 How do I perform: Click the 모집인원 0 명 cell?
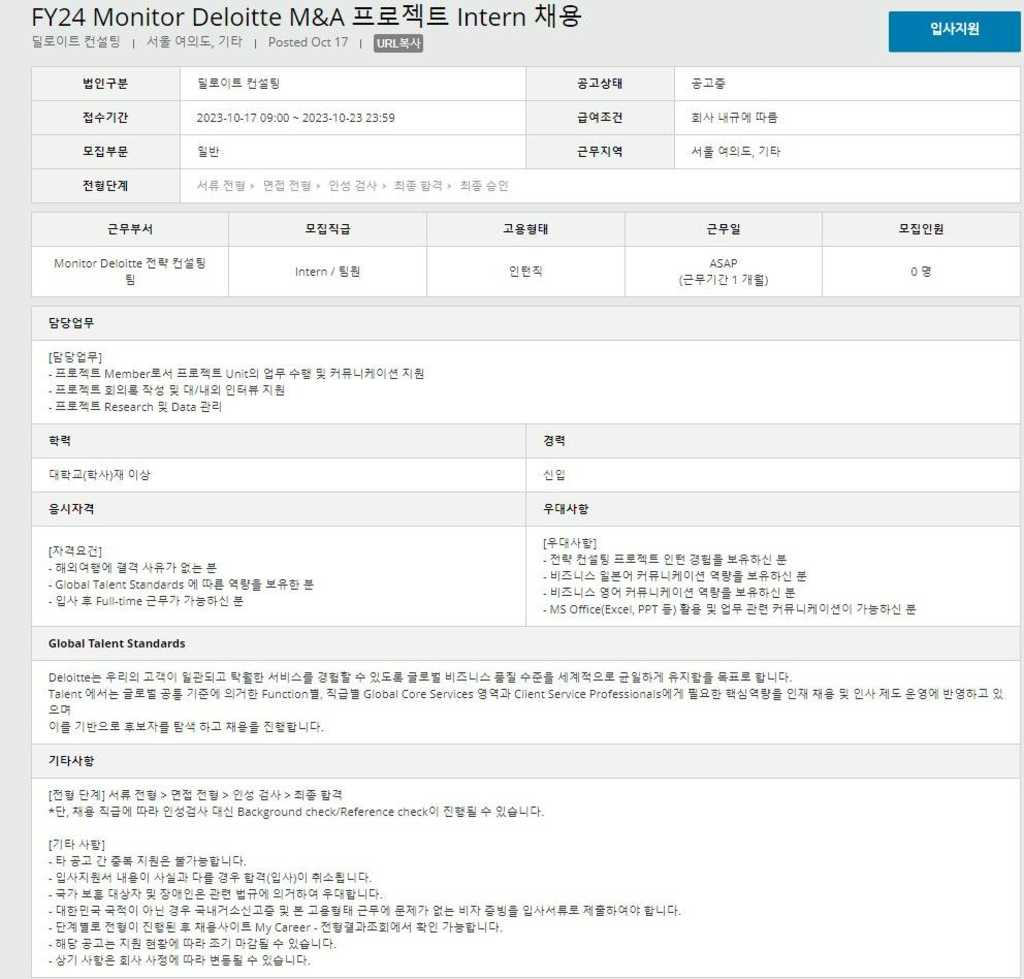pos(921,270)
